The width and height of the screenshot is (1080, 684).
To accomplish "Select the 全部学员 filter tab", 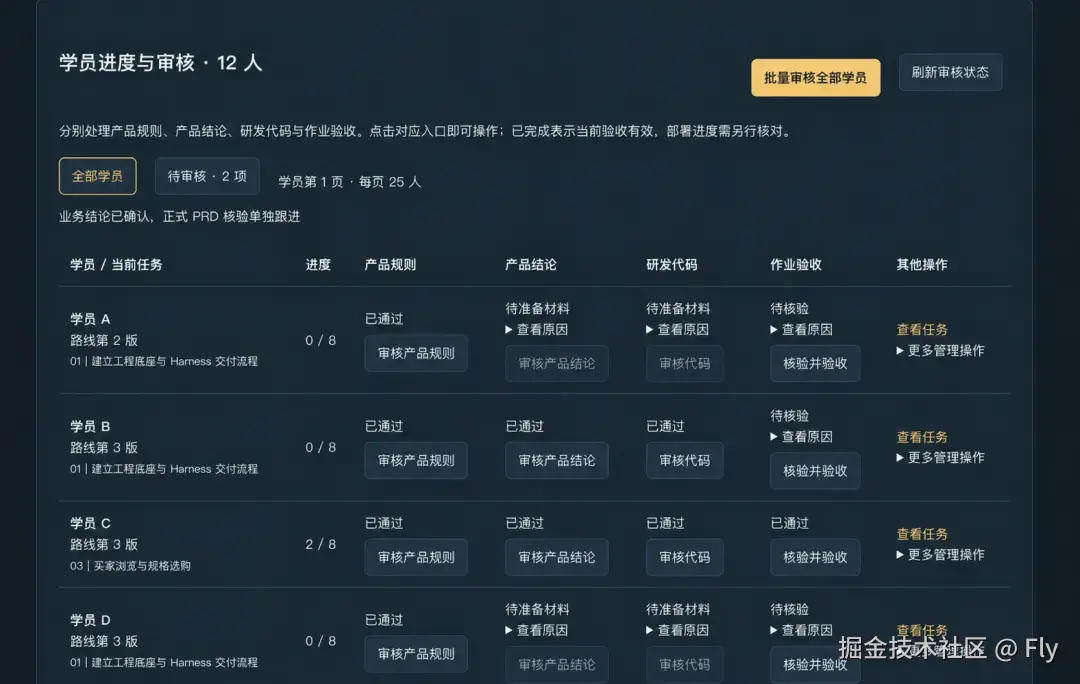I will (98, 176).
